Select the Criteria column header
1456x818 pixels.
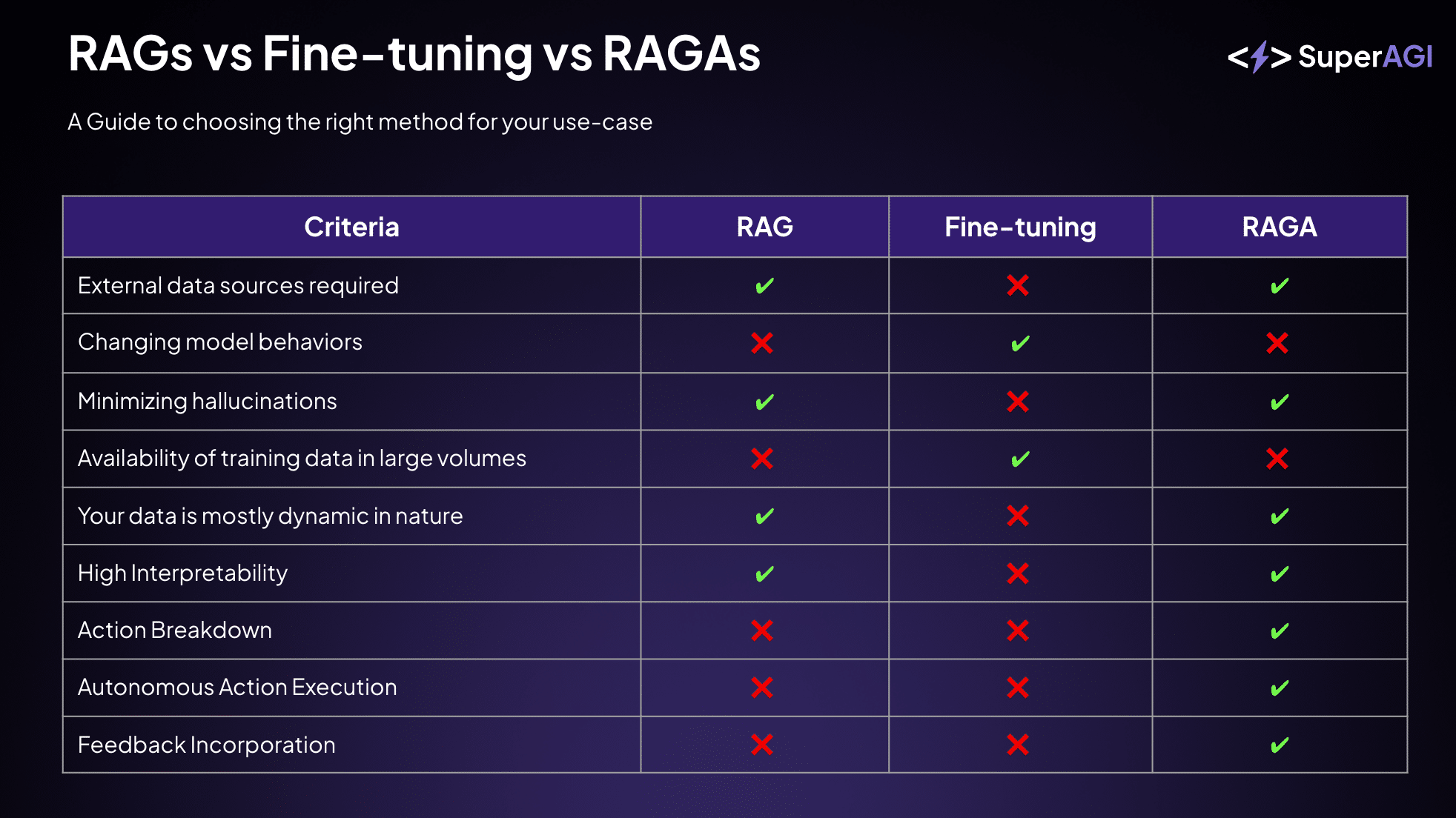[x=351, y=227]
